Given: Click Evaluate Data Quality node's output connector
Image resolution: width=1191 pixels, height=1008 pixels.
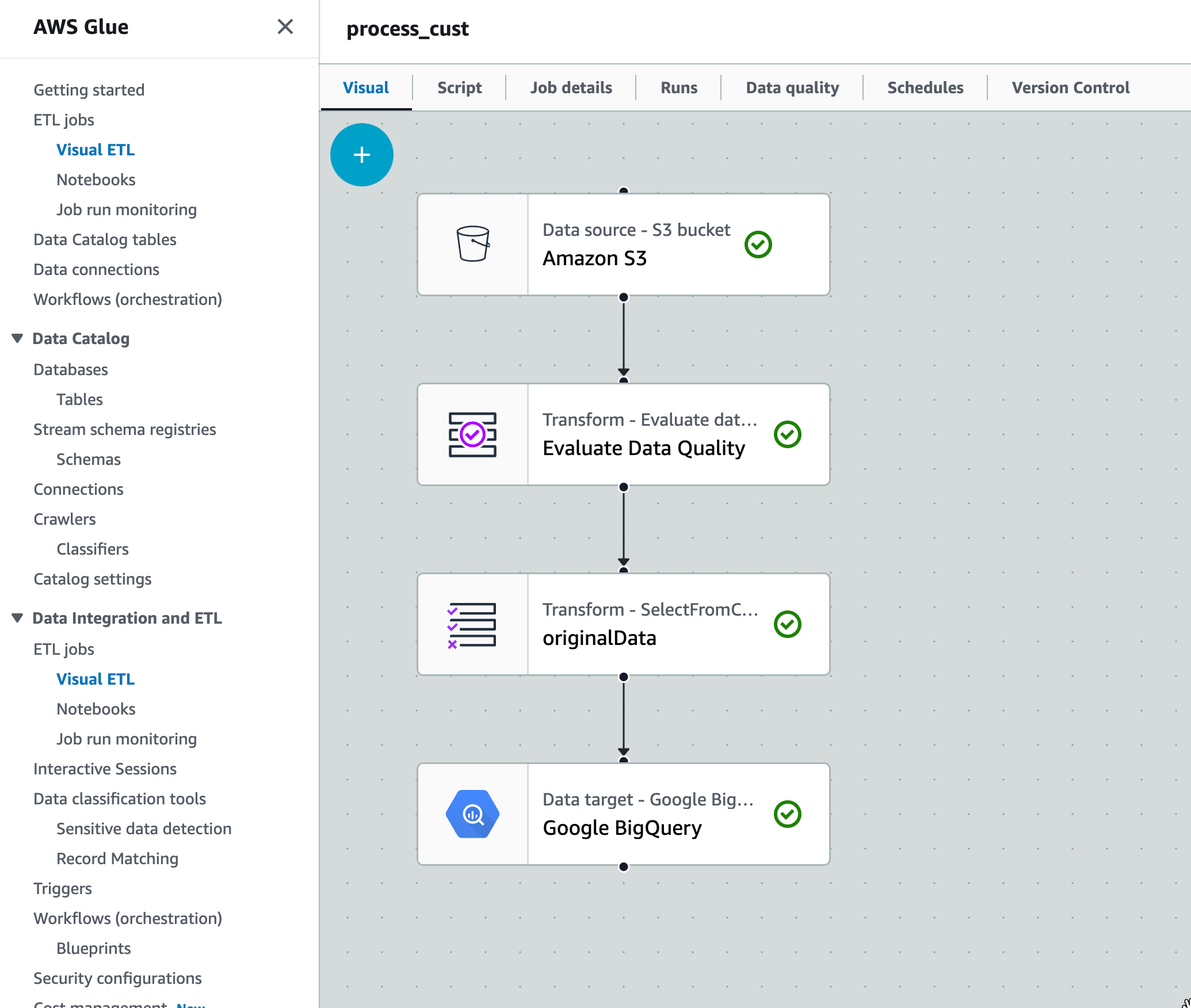Looking at the screenshot, I should pyautogui.click(x=623, y=487).
